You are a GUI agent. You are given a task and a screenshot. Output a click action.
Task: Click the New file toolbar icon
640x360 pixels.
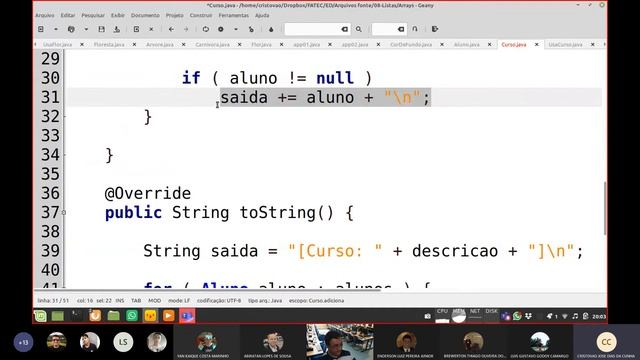41,29
